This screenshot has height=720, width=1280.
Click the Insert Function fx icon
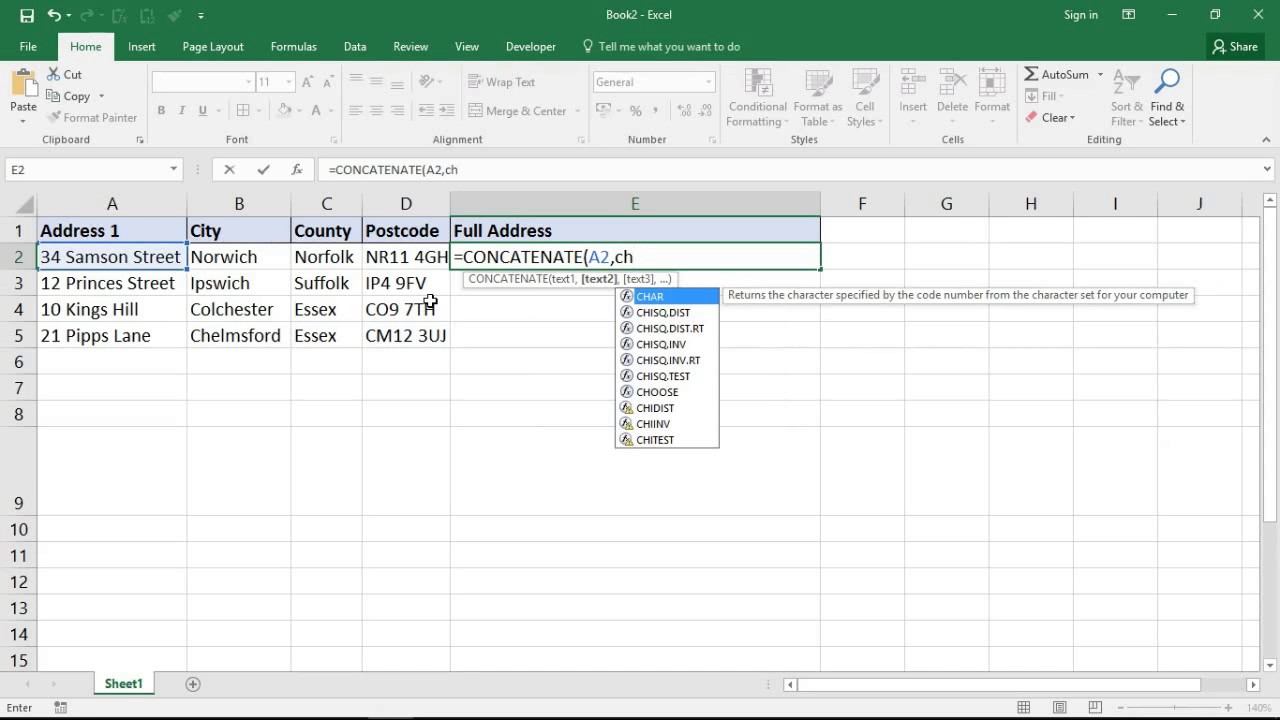[297, 170]
